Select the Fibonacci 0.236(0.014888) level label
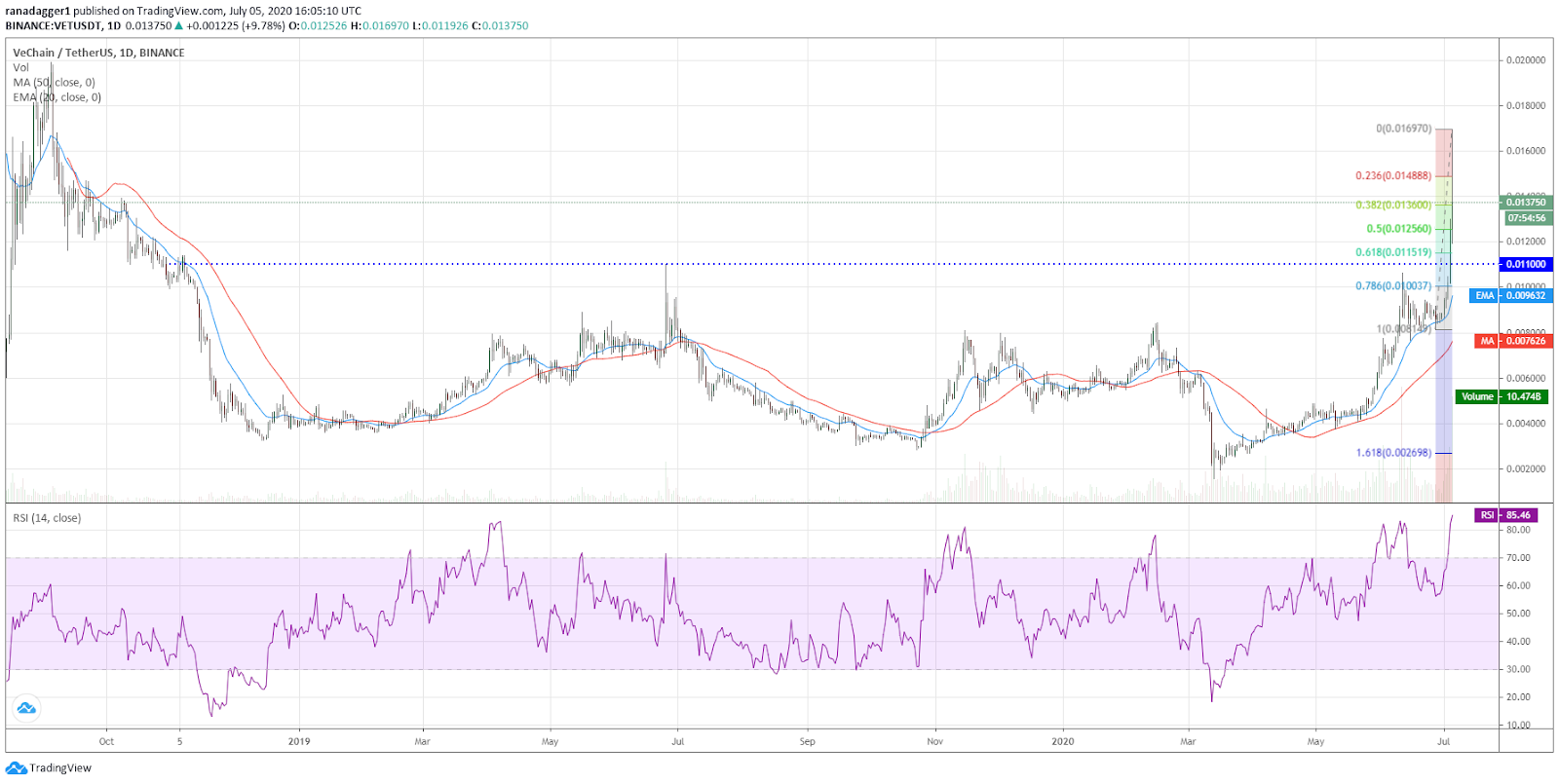Image resolution: width=1559 pixels, height=784 pixels. (1393, 176)
